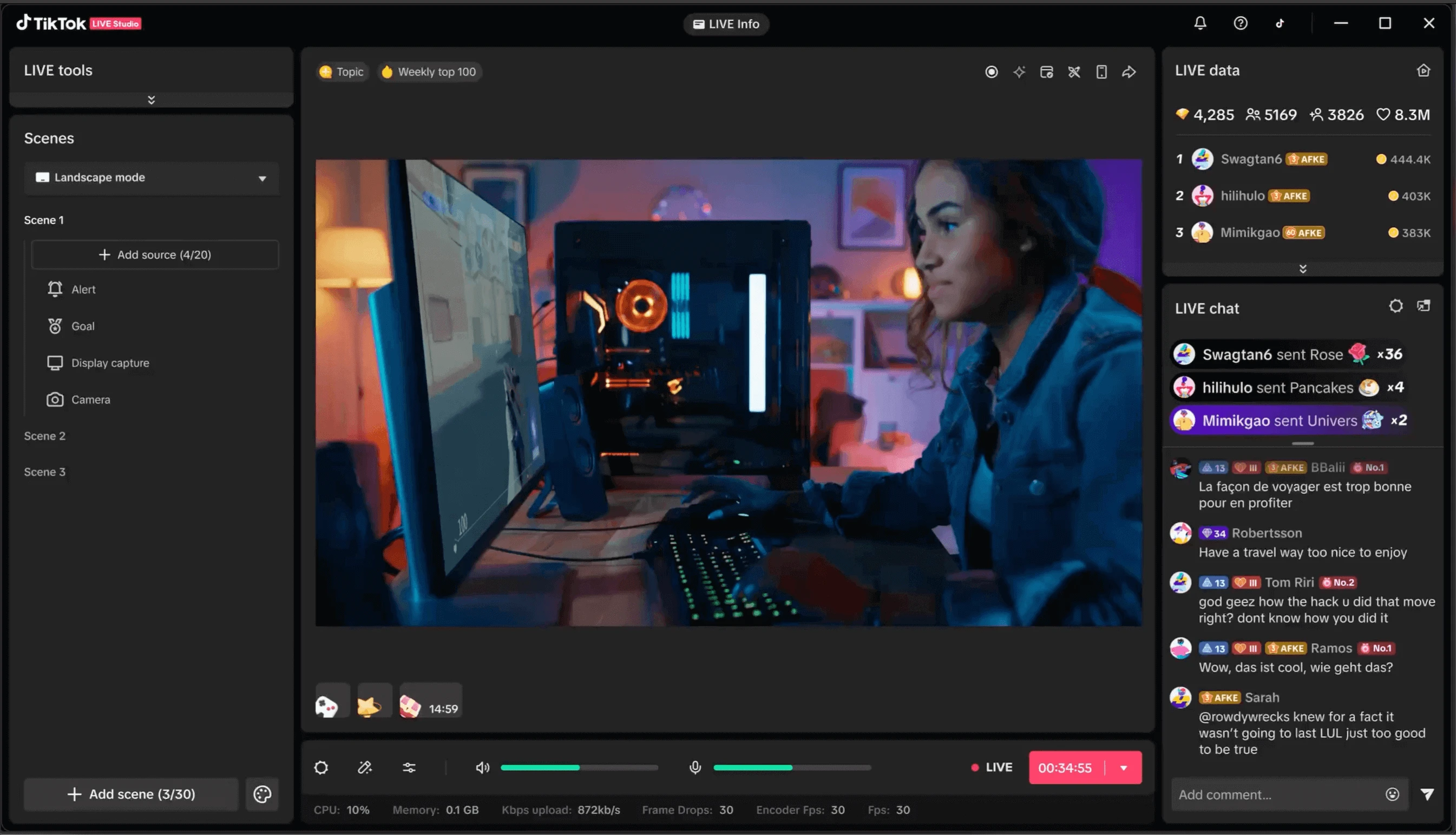The width and height of the screenshot is (1456, 835).
Task: Expand the LIVE data leaderboard chevron
Action: click(1303, 268)
